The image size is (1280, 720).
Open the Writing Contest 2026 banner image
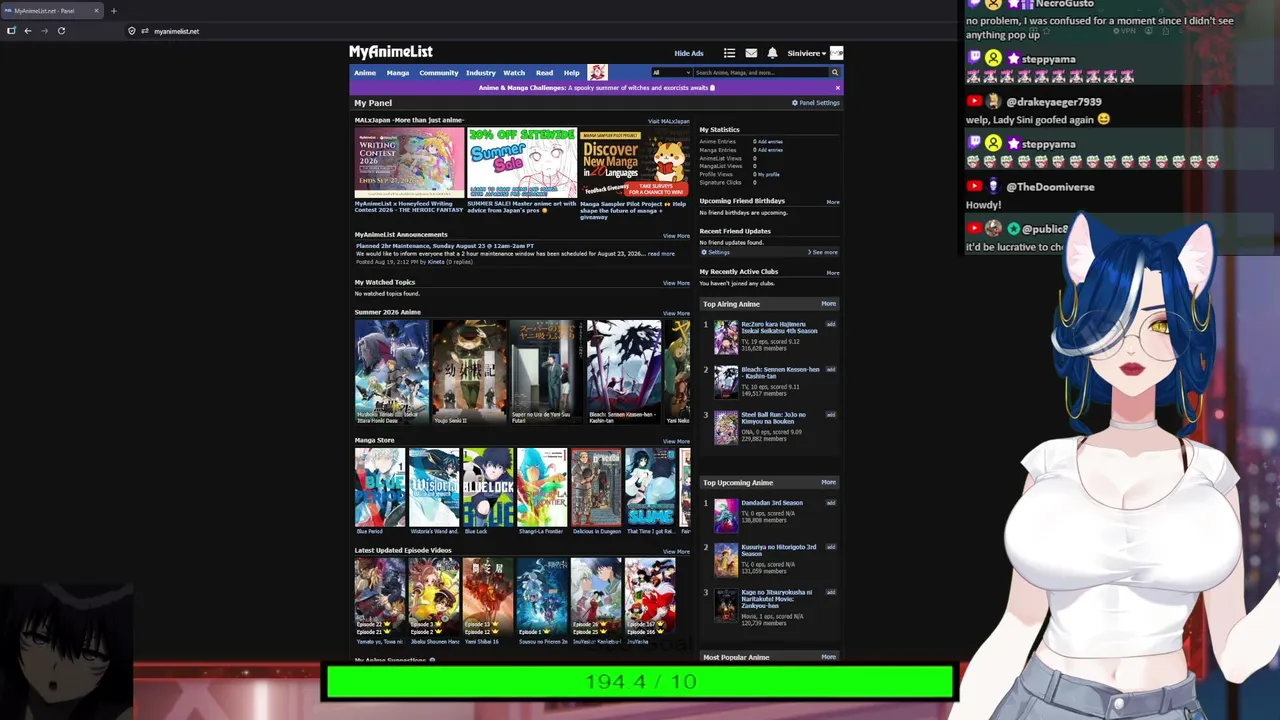coord(409,163)
